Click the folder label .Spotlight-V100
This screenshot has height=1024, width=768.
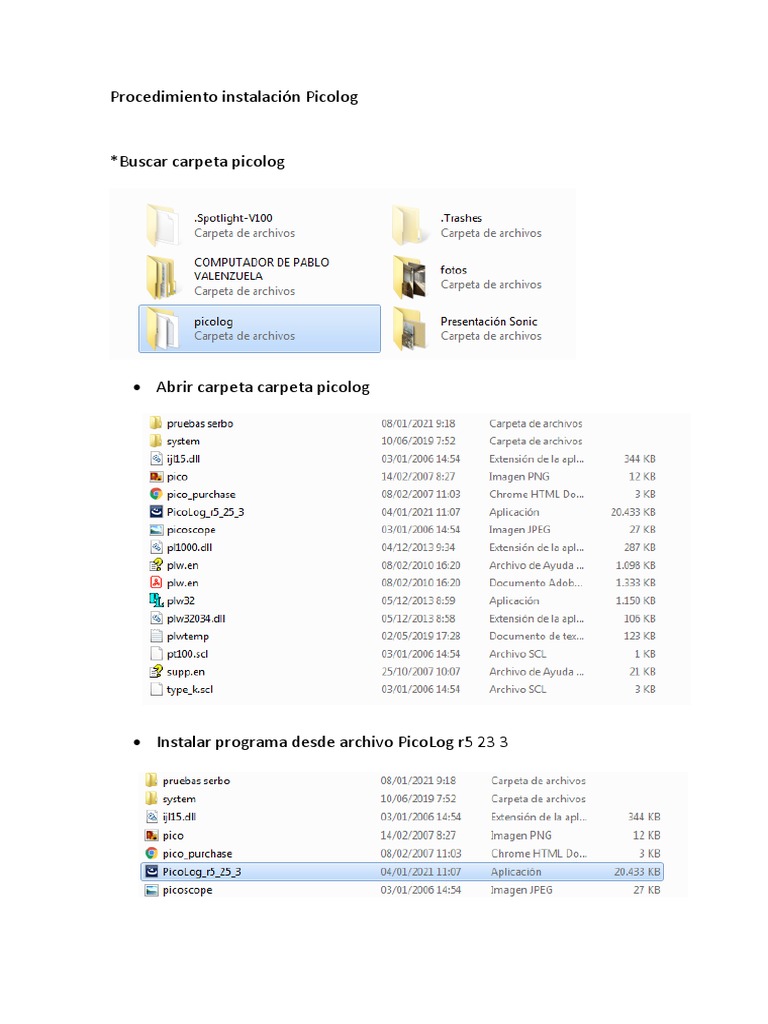pos(233,218)
